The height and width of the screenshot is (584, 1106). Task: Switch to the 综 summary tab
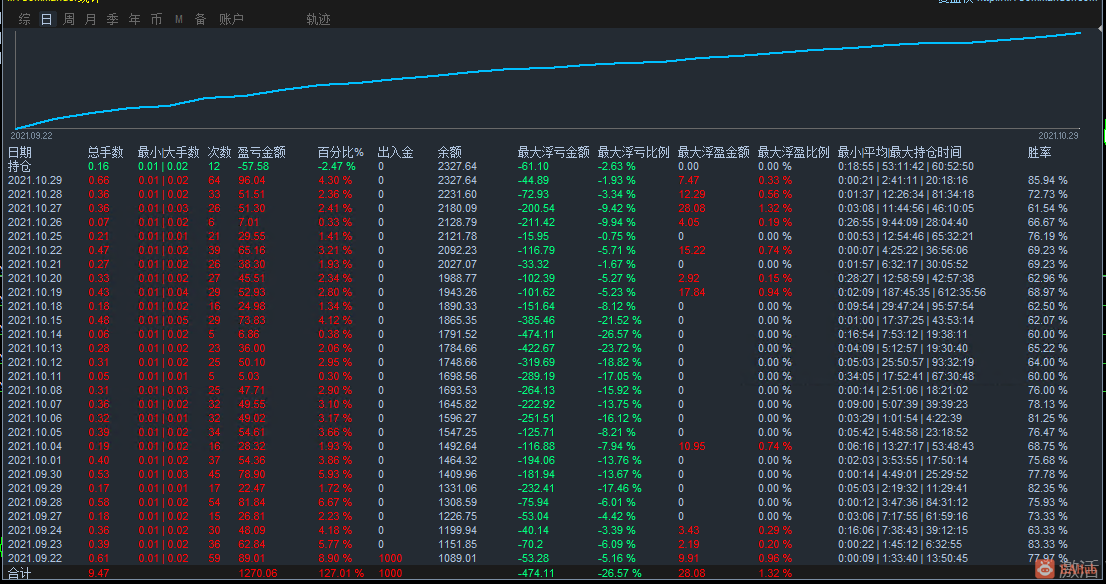[25, 20]
